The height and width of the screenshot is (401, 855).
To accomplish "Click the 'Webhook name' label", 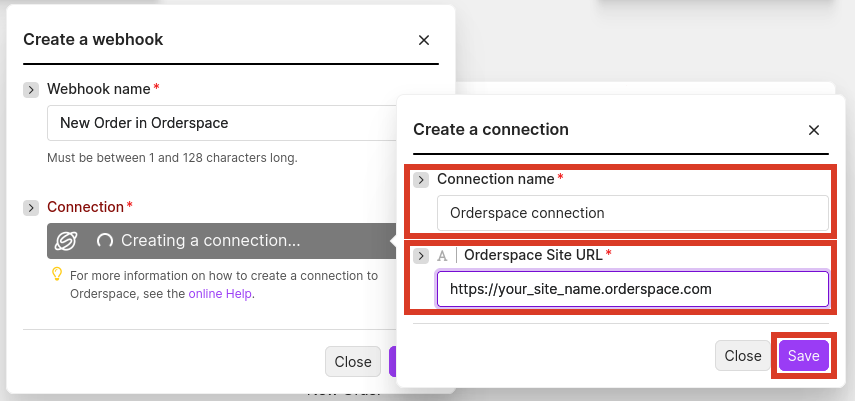I will pyautogui.click(x=99, y=88).
